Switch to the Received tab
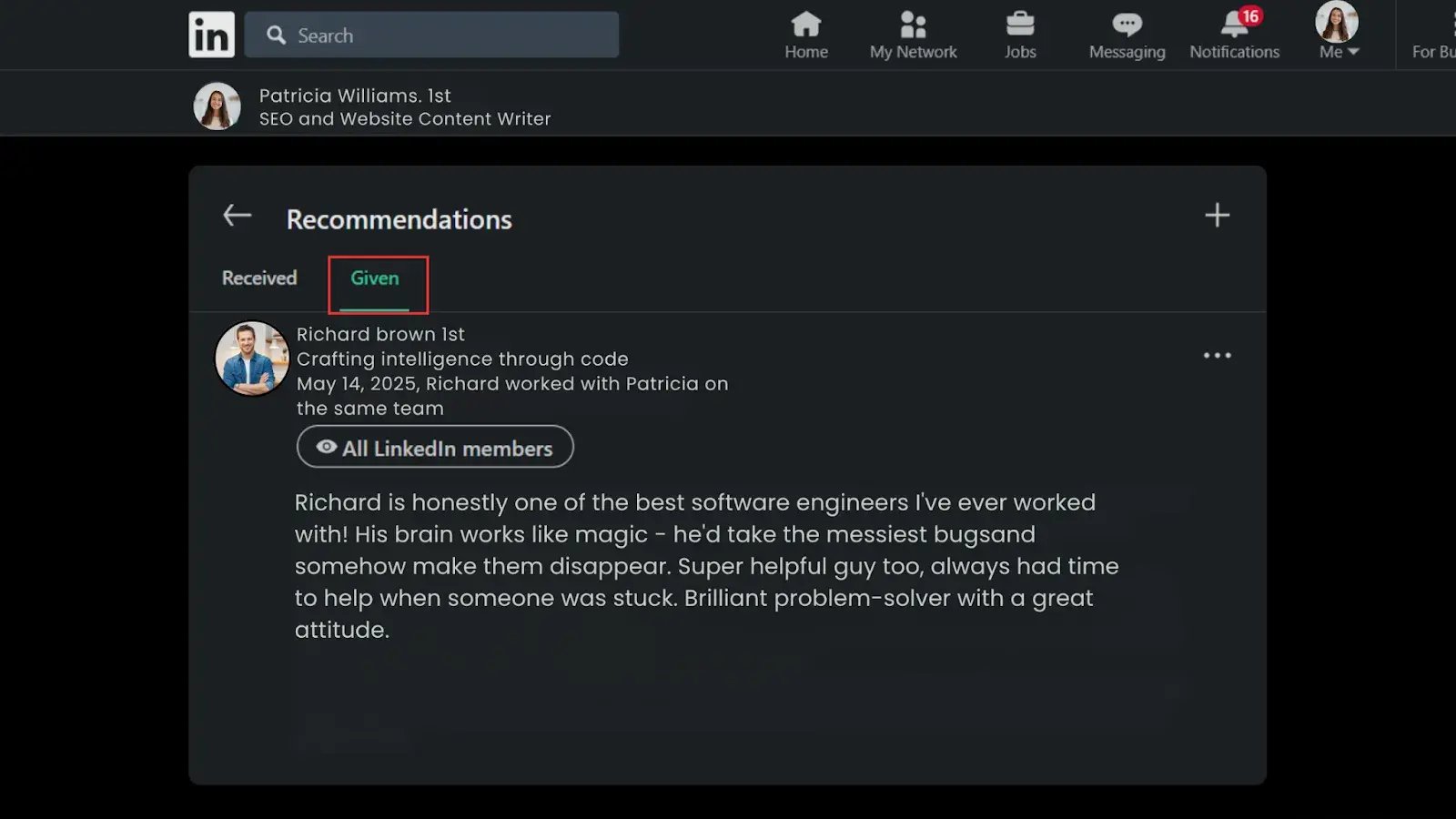 (259, 278)
